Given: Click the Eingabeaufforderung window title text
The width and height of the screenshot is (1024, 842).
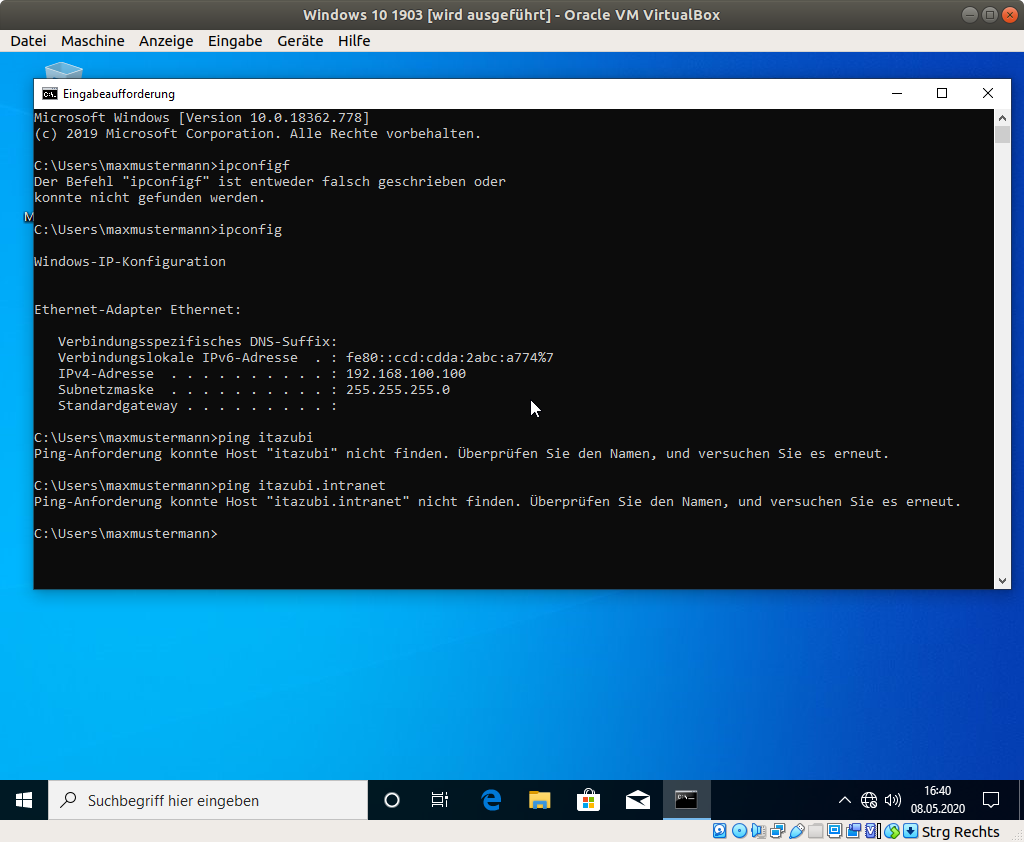Looking at the screenshot, I should point(119,94).
